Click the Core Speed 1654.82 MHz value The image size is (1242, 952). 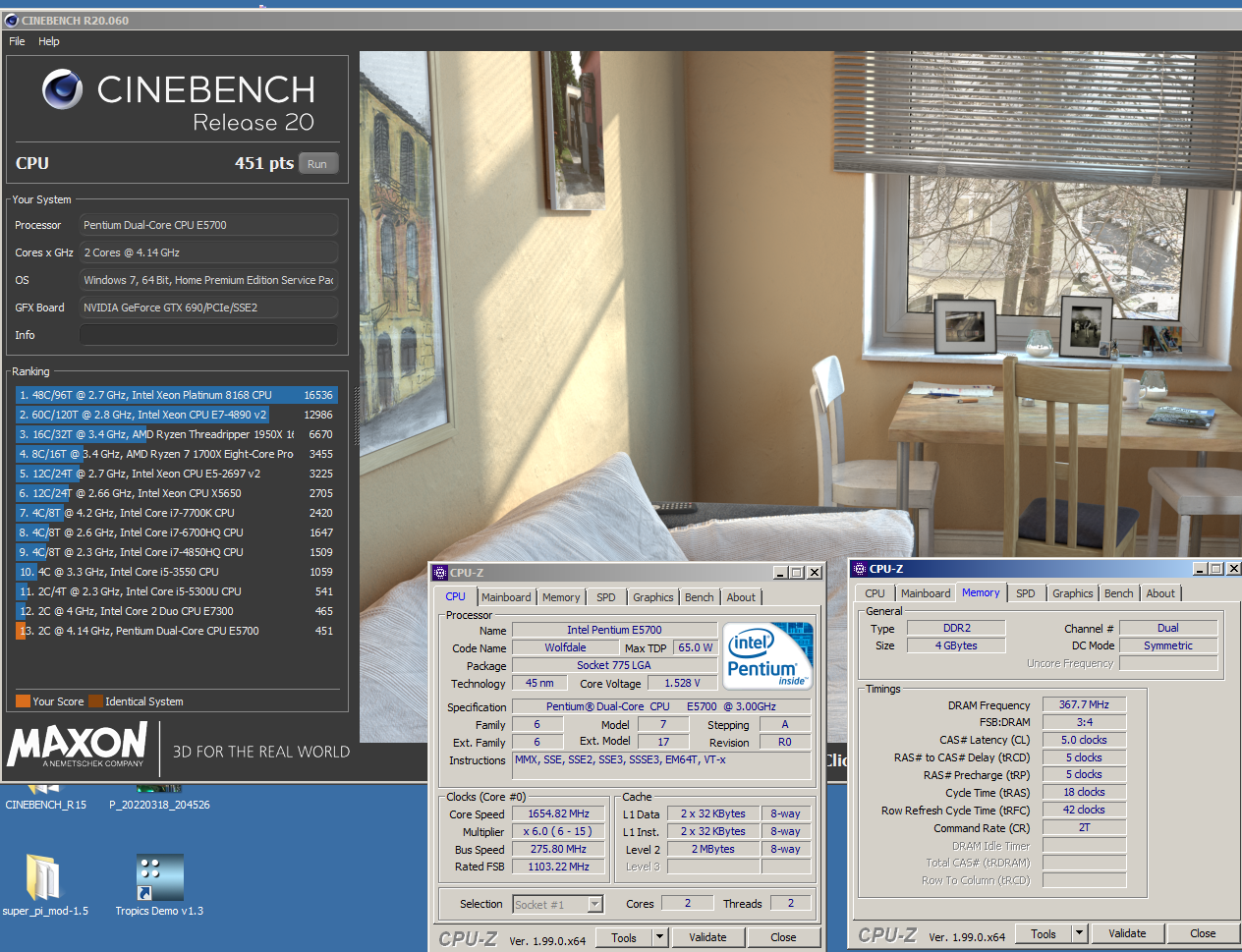pos(558,814)
